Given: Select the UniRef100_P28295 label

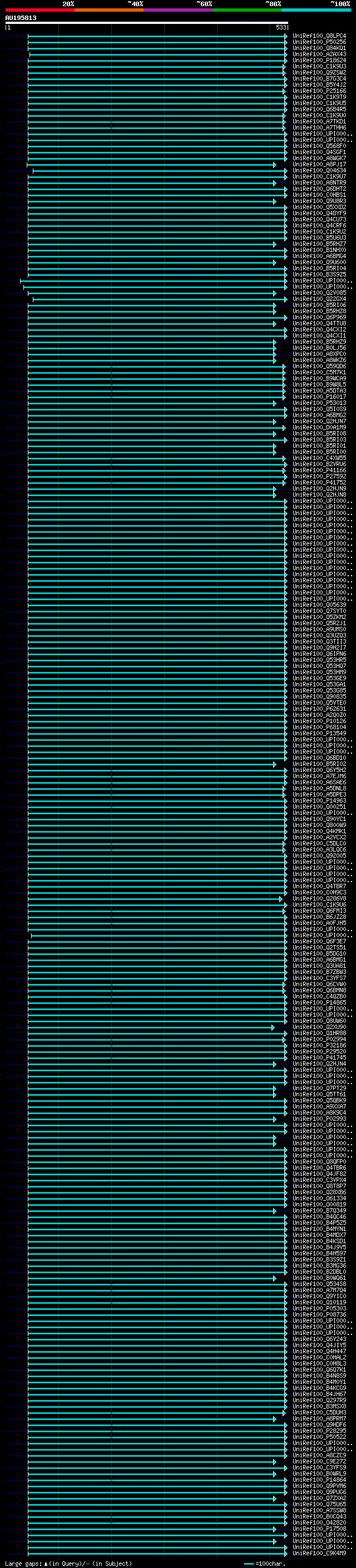Looking at the screenshot, I should pyautogui.click(x=319, y=1431).
